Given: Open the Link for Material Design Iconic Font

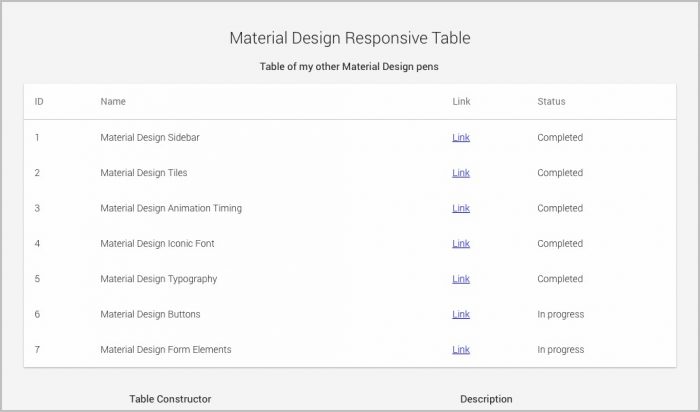Looking at the screenshot, I should click(461, 243).
